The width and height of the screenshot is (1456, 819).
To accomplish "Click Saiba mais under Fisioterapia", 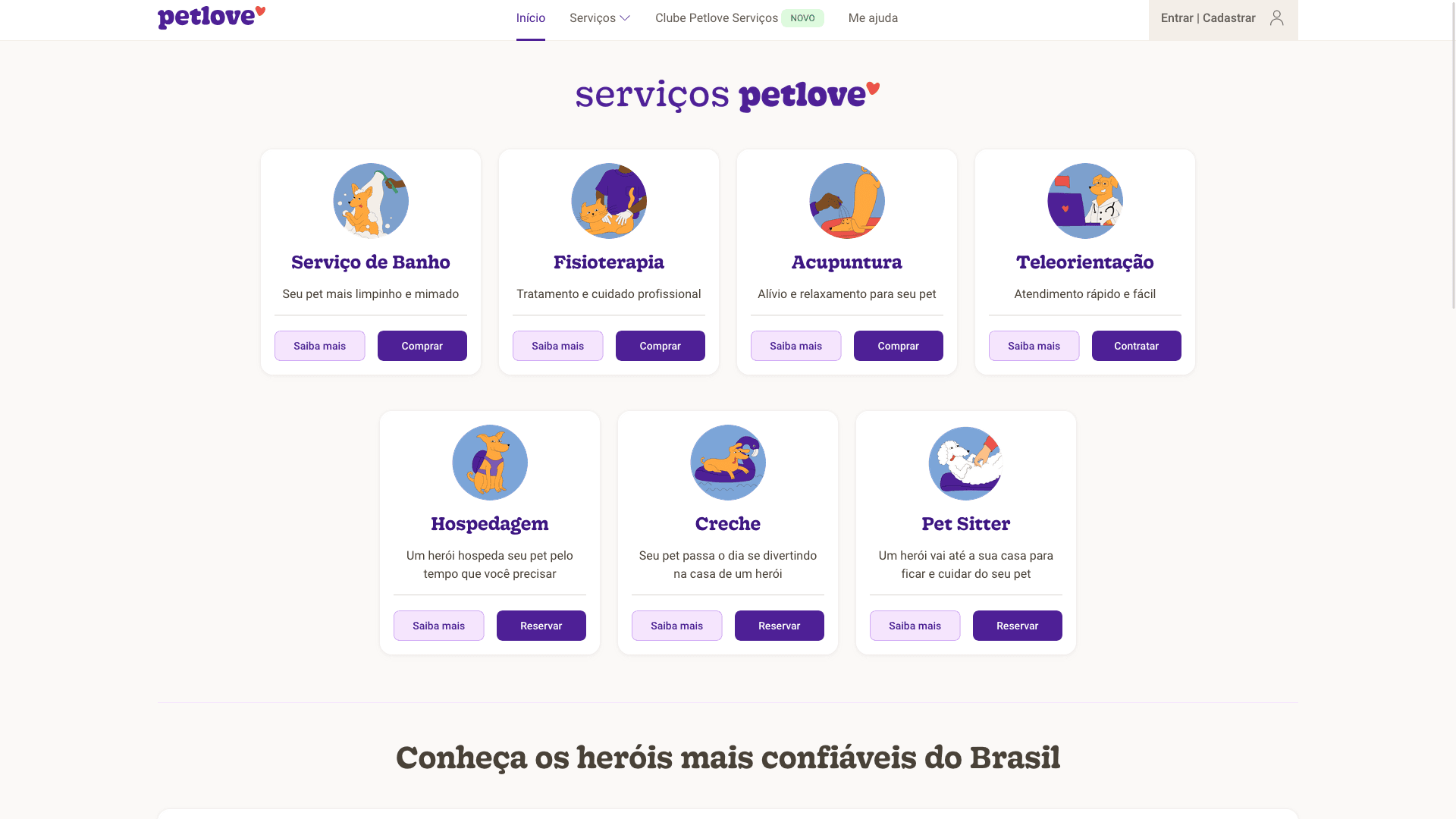I will coord(557,345).
